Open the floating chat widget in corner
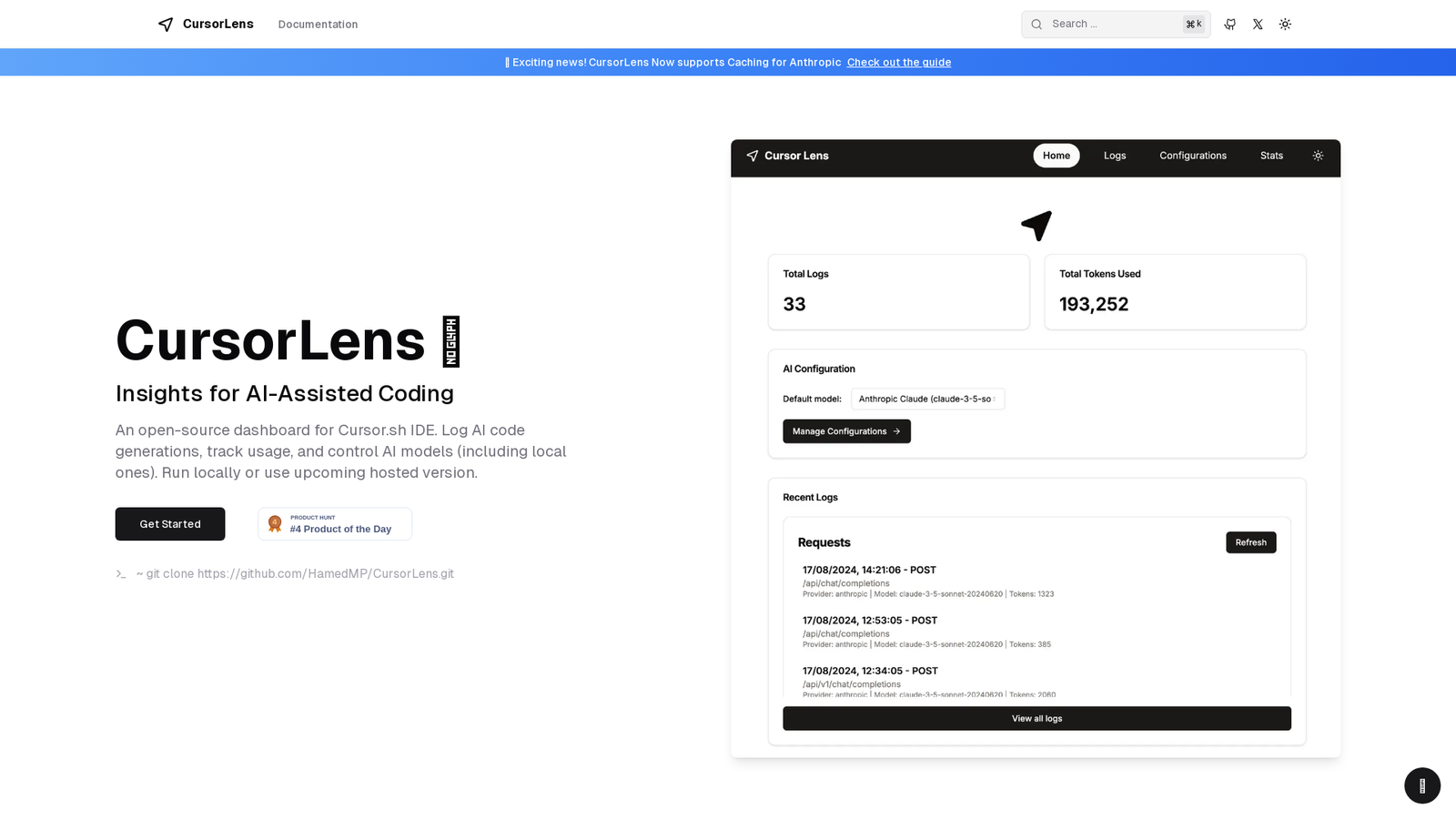 1422,785
